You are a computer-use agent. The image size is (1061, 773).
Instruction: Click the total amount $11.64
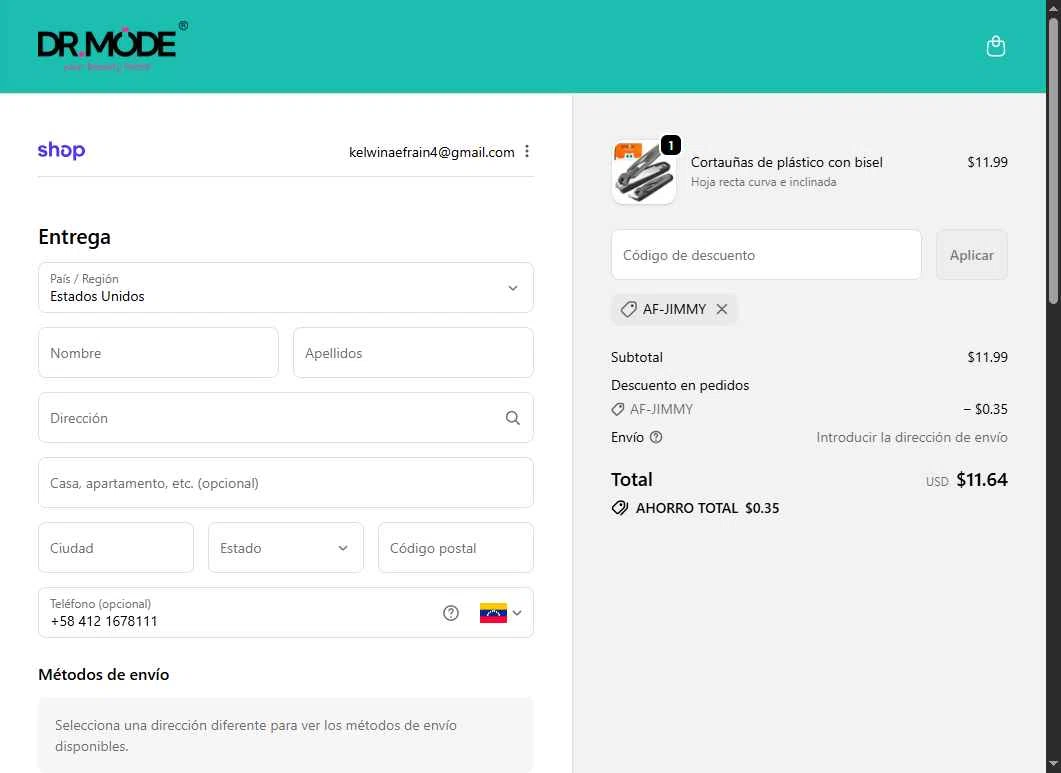coord(982,480)
